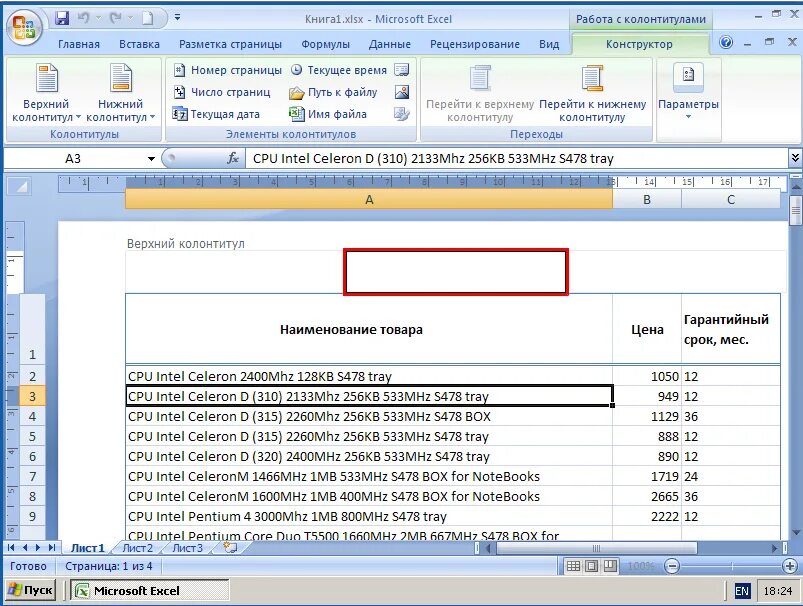Open the 'Формулы' tab

pyautogui.click(x=325, y=44)
